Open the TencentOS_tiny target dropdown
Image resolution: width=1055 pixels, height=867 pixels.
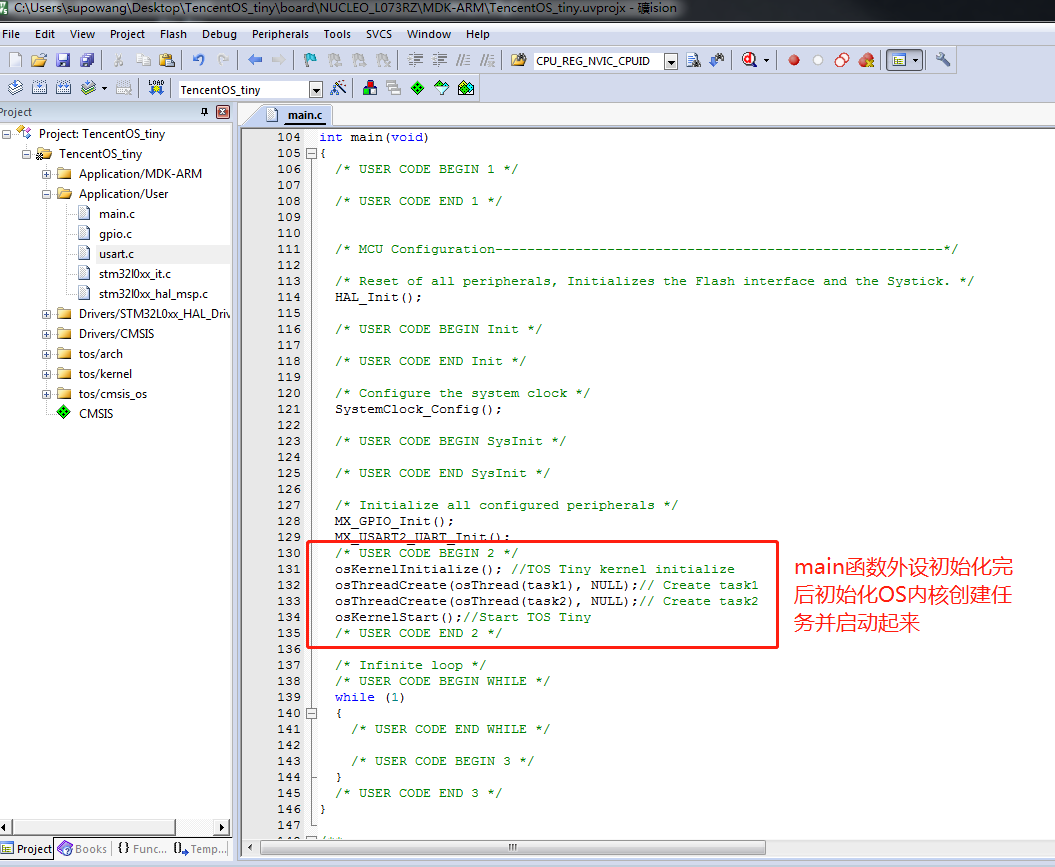pos(316,90)
